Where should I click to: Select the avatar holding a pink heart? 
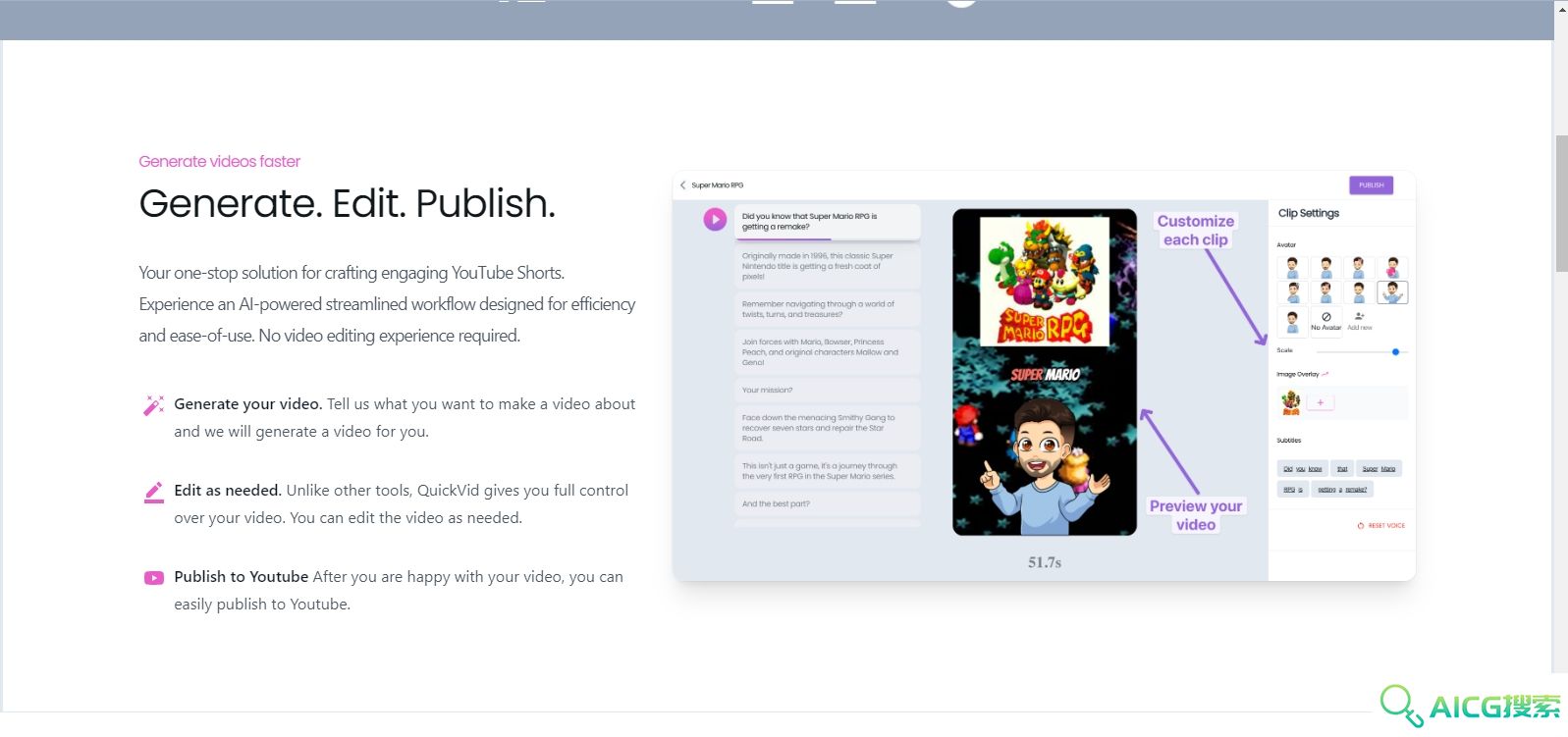pos(1392,267)
